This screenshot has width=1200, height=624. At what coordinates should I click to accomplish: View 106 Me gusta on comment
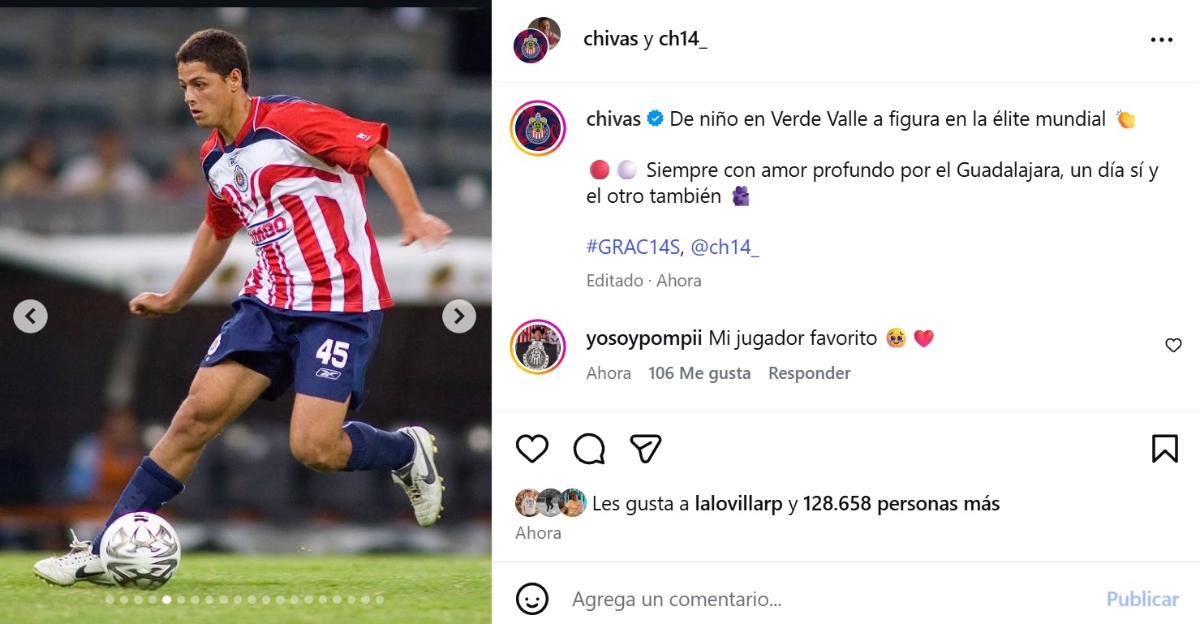pyautogui.click(x=699, y=373)
